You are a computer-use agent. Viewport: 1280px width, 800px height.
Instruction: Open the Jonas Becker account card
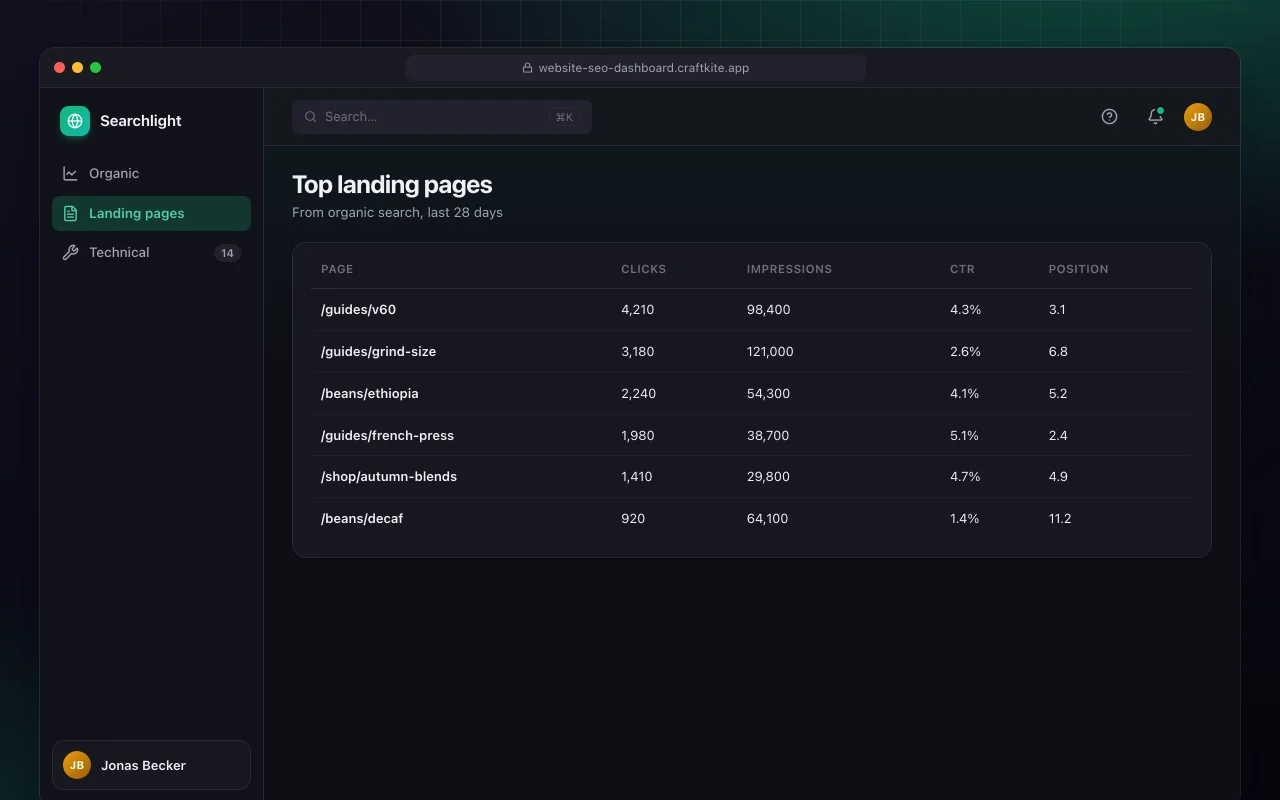[x=151, y=765]
